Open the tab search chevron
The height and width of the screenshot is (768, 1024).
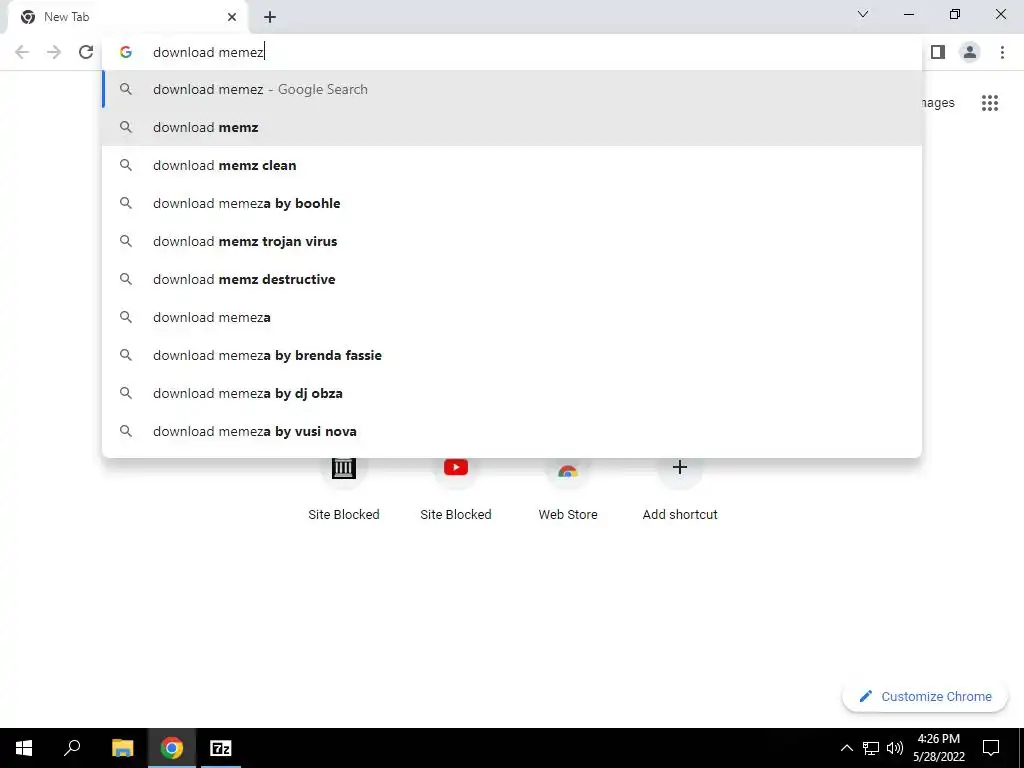tap(863, 14)
